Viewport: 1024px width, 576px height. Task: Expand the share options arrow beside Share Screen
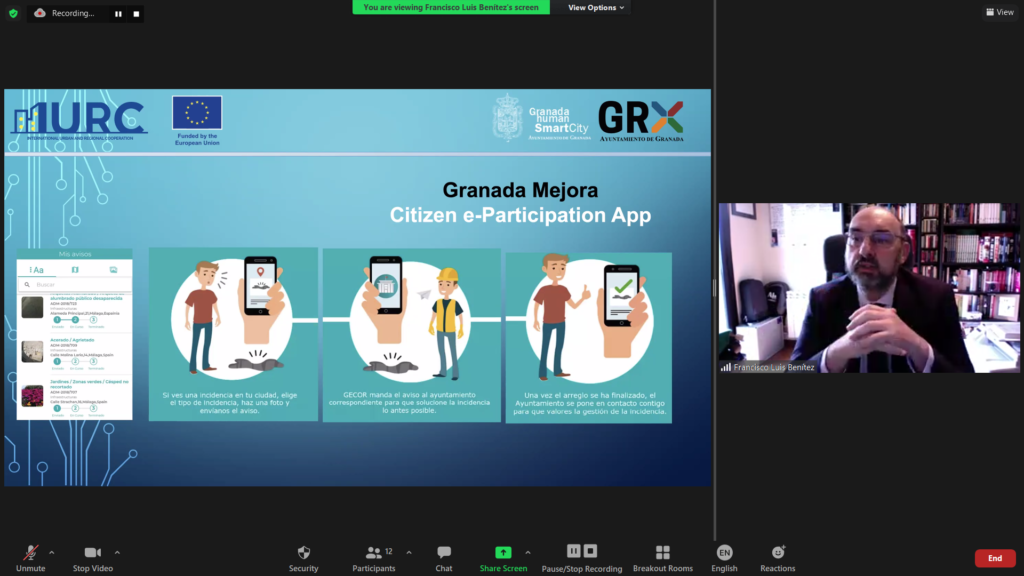point(528,552)
